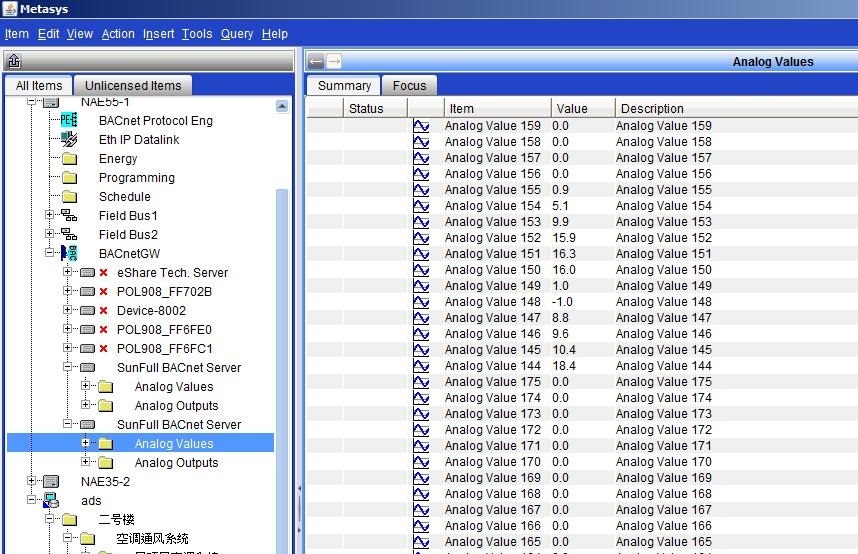Click the Analog Value 175 item name

pyautogui.click(x=492, y=382)
